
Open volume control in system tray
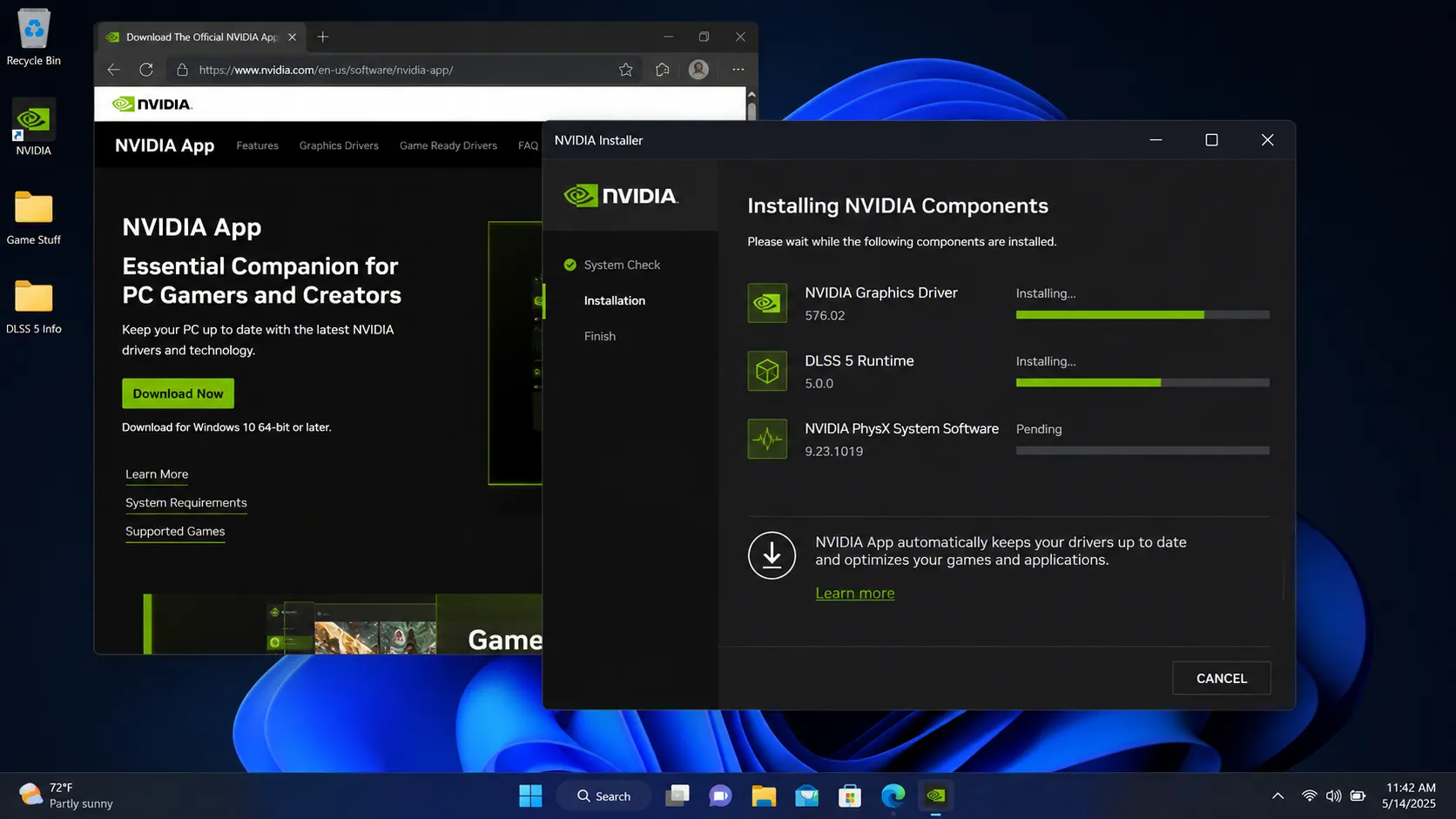click(1333, 796)
